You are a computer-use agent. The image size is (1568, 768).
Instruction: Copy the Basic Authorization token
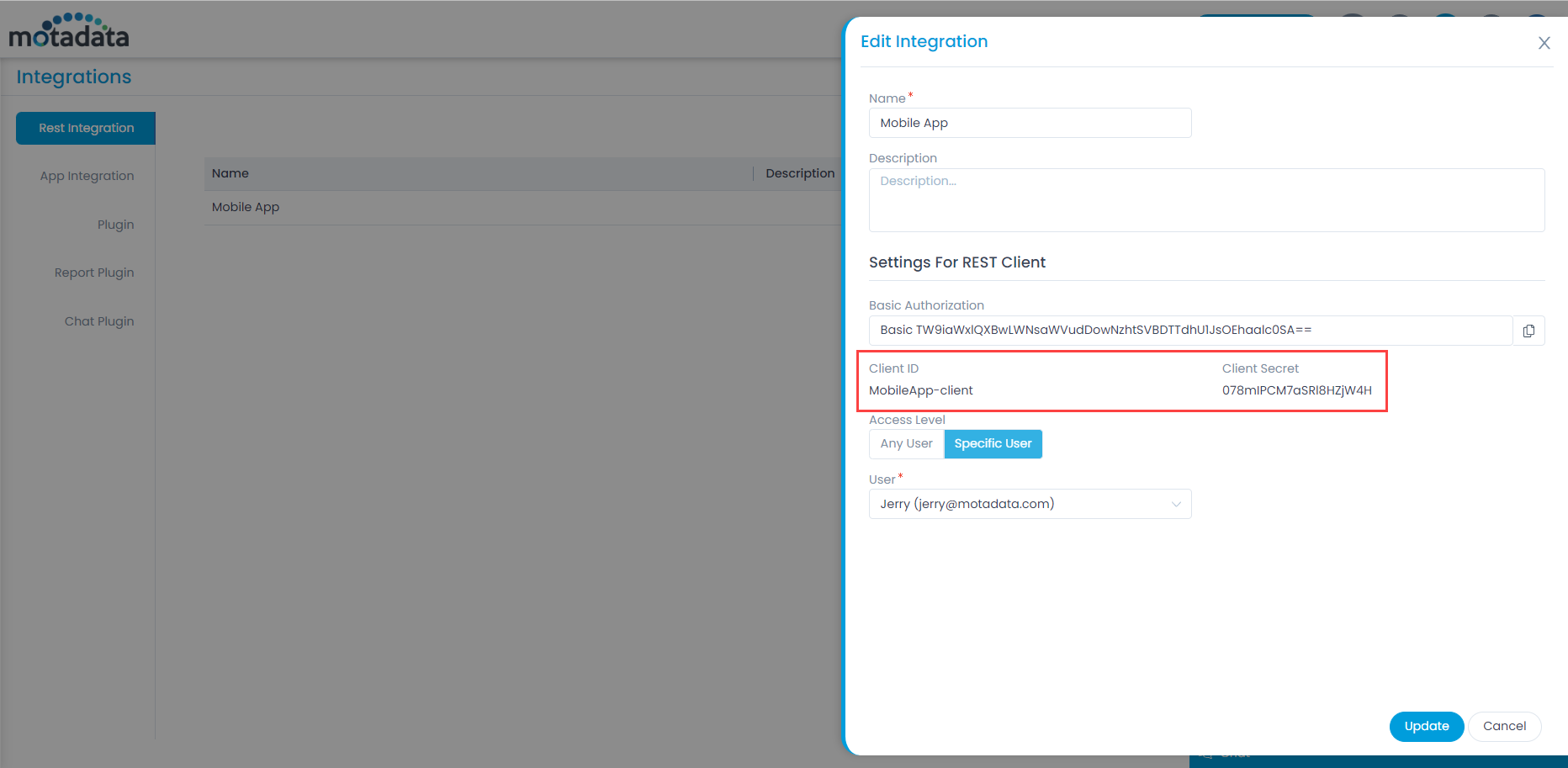pyautogui.click(x=1528, y=331)
